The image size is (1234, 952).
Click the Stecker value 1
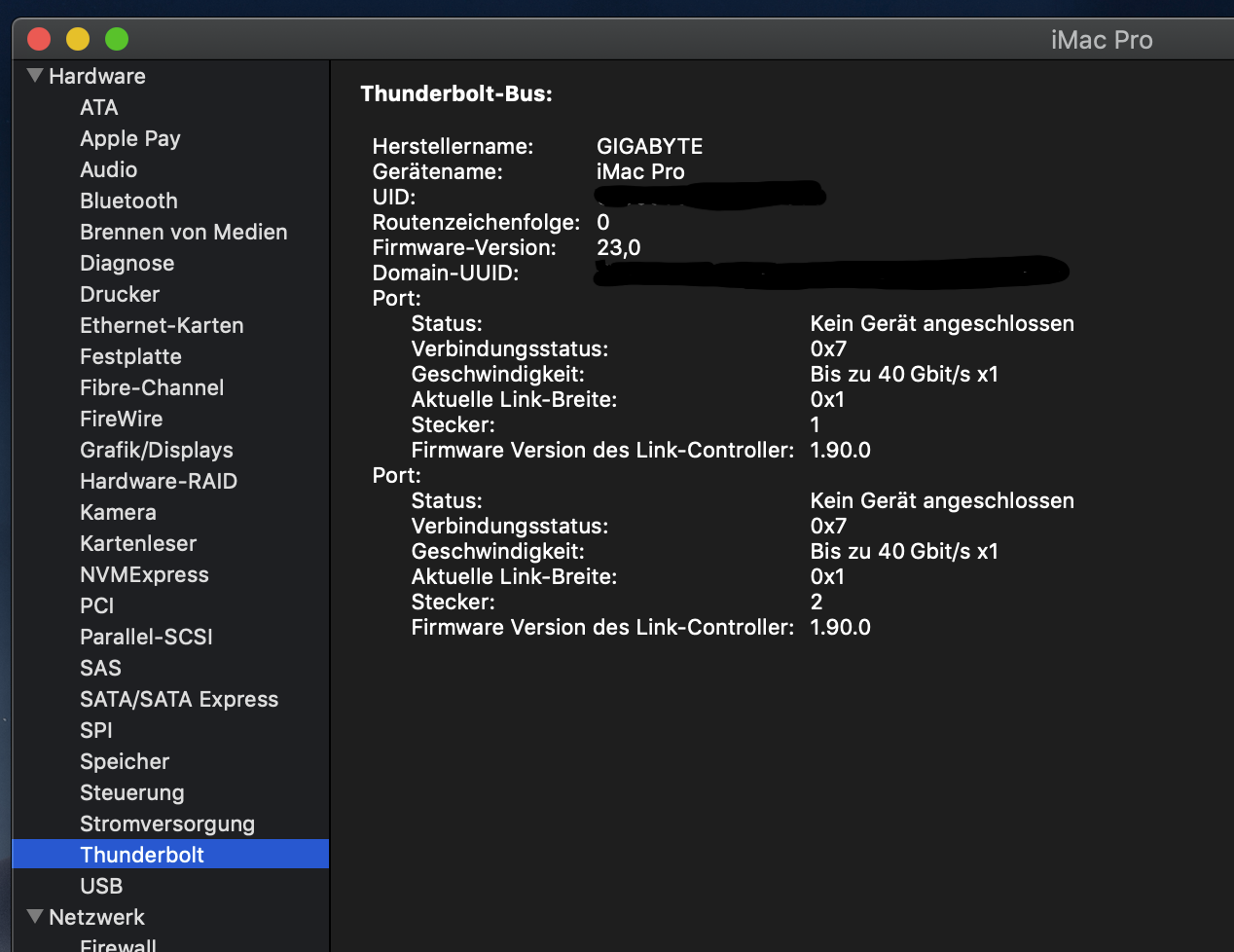pos(815,424)
